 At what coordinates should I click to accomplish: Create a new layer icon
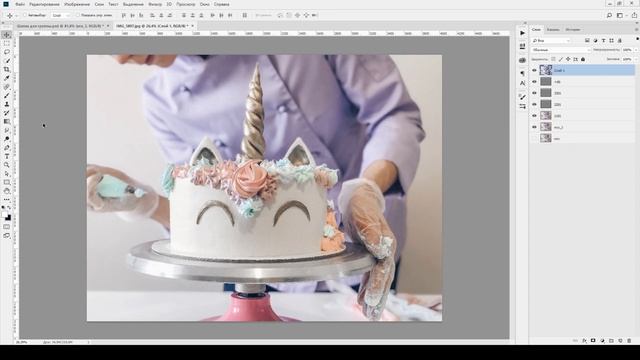click(620, 340)
